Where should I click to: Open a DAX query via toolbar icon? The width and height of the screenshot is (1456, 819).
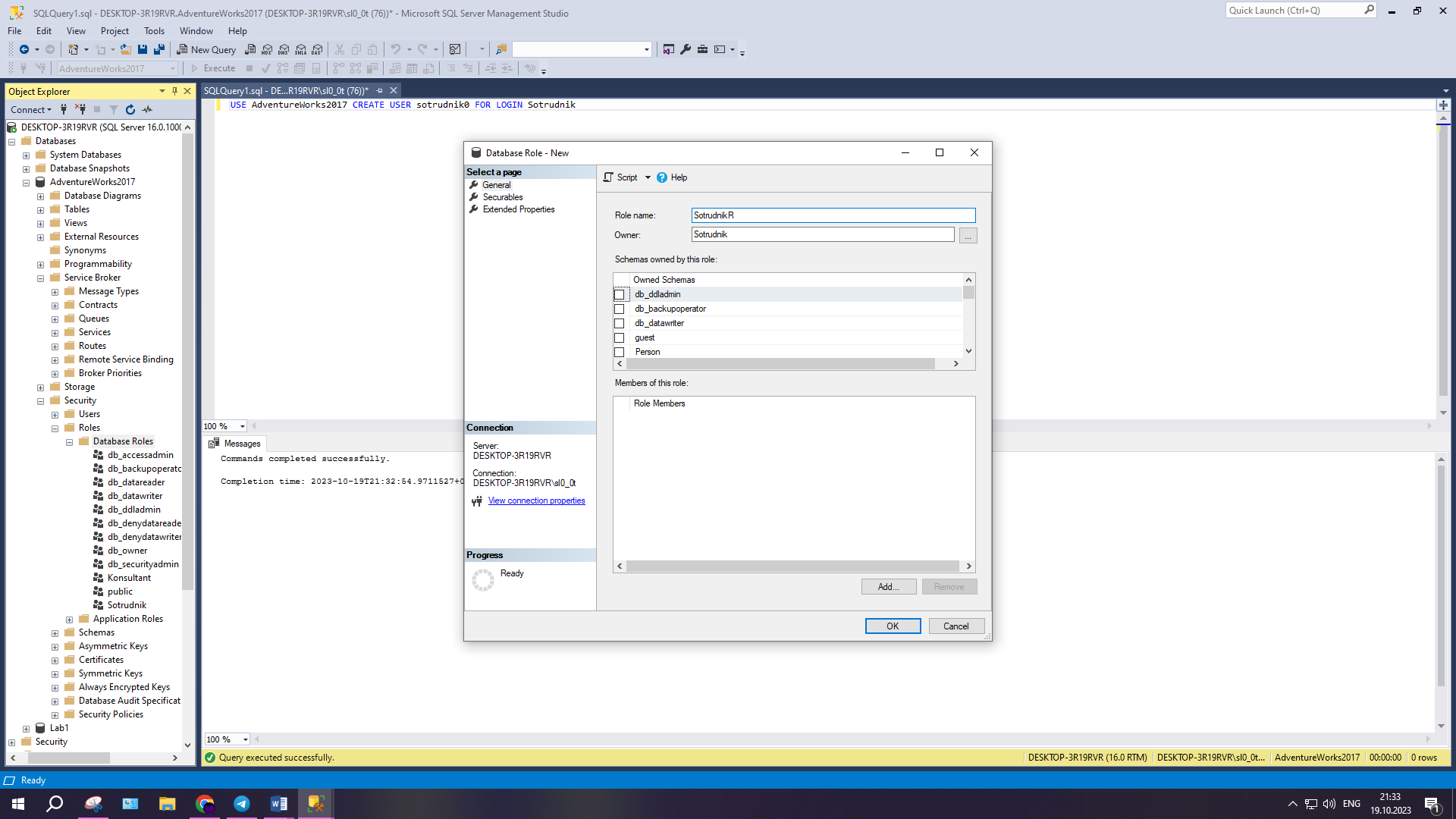(318, 49)
